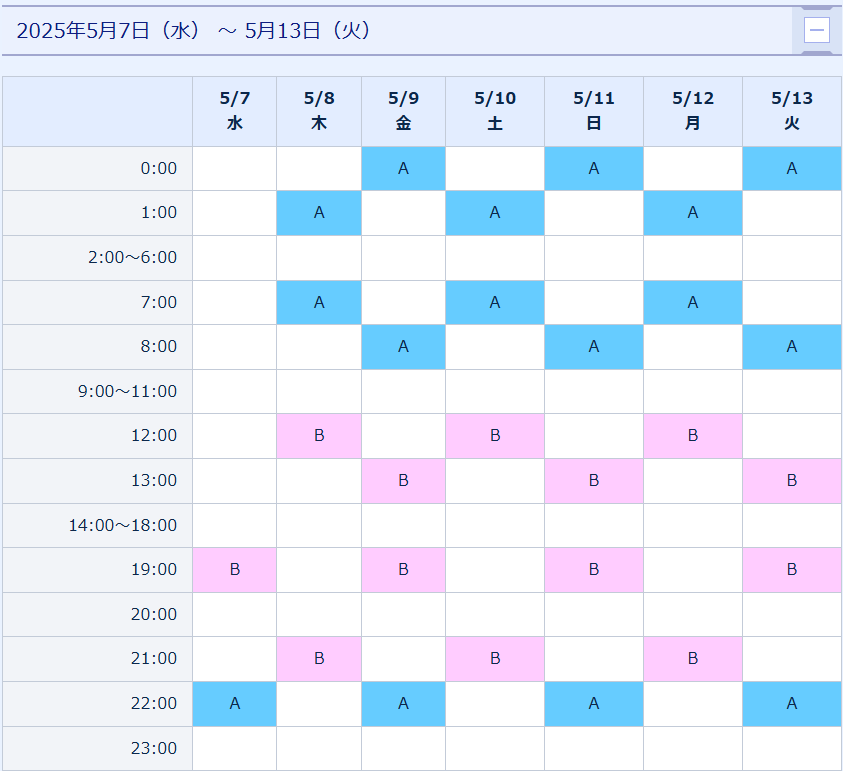843x771 pixels.
Task: Select the A slot at 0:00 on 5/13
Action: [791, 168]
